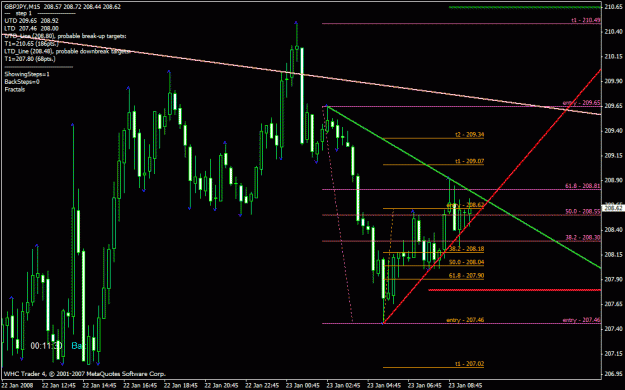This screenshot has height=390, width=625.
Task: Click the orange 'entry - 207.46' label
Action: point(465,320)
